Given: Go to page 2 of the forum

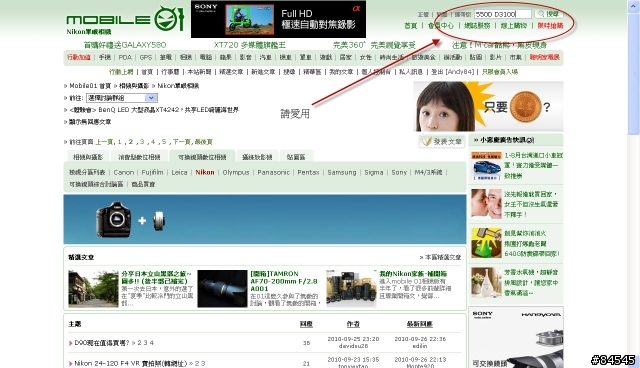Looking at the screenshot, I should [x=131, y=142].
